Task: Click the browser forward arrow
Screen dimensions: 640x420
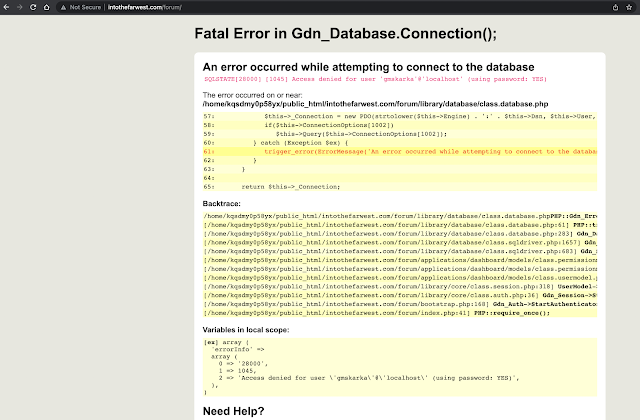Action: 20,7
